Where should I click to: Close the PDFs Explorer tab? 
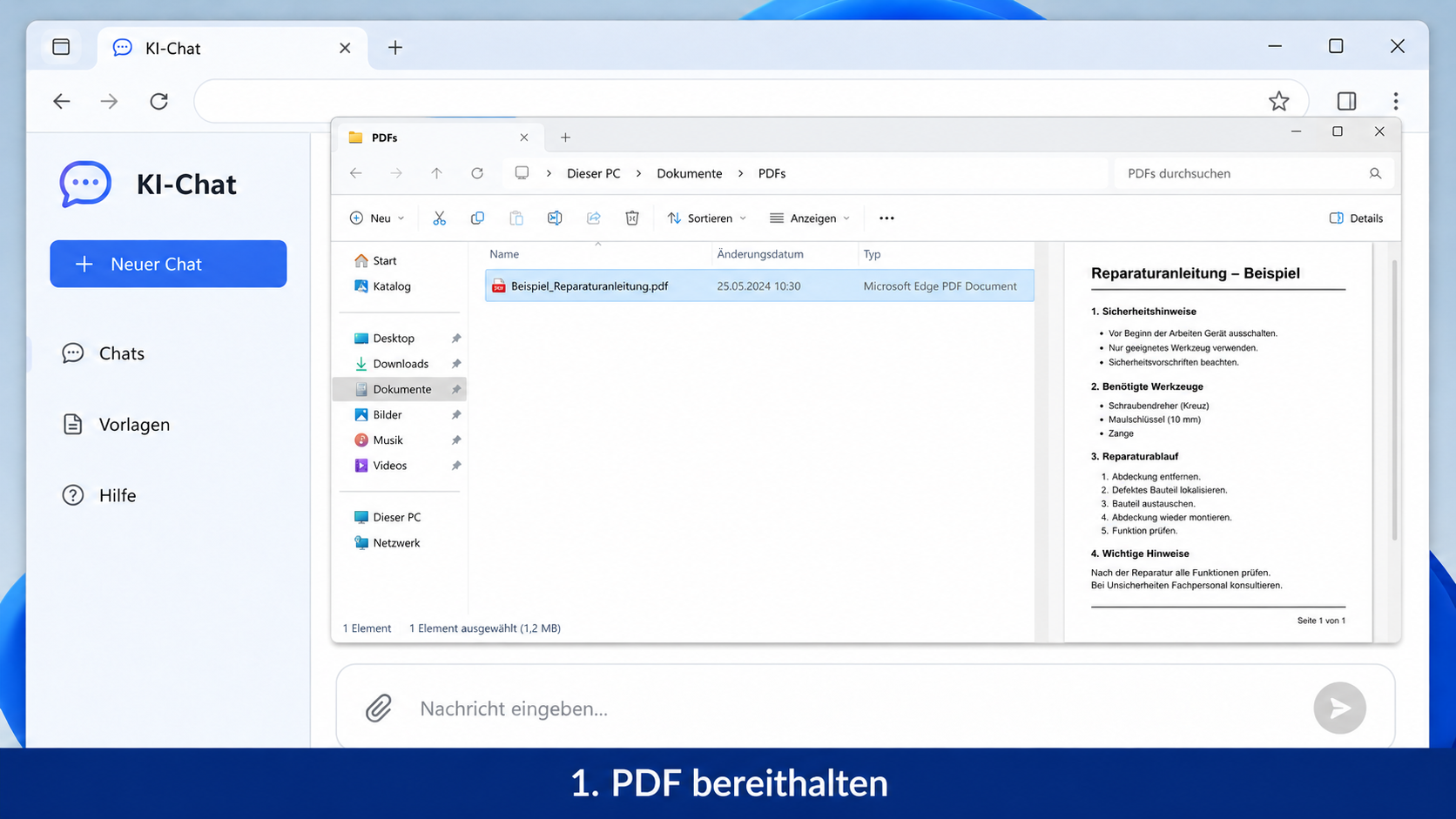pos(524,138)
